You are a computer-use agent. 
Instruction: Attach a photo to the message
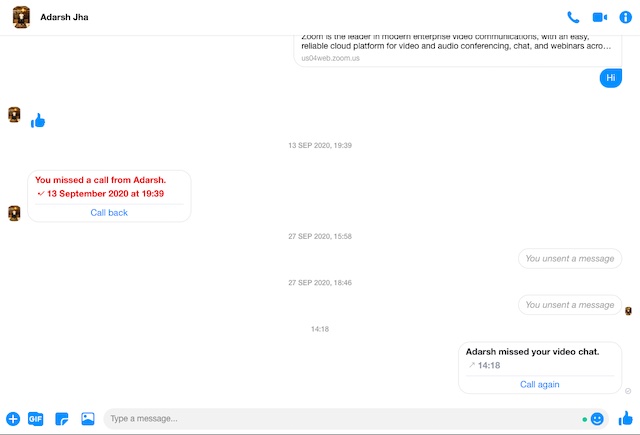(88, 419)
